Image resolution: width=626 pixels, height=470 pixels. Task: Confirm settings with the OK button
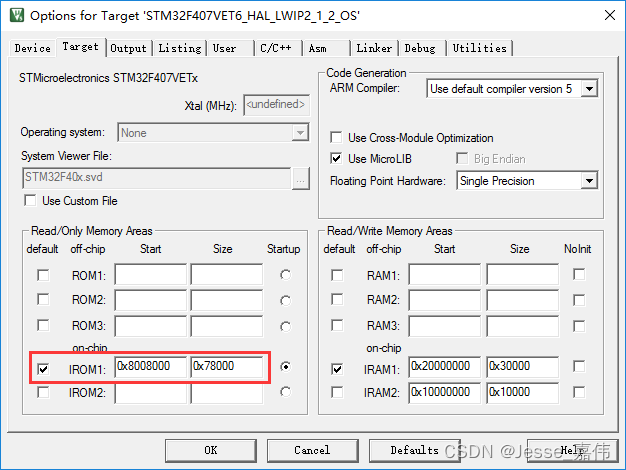(211, 450)
